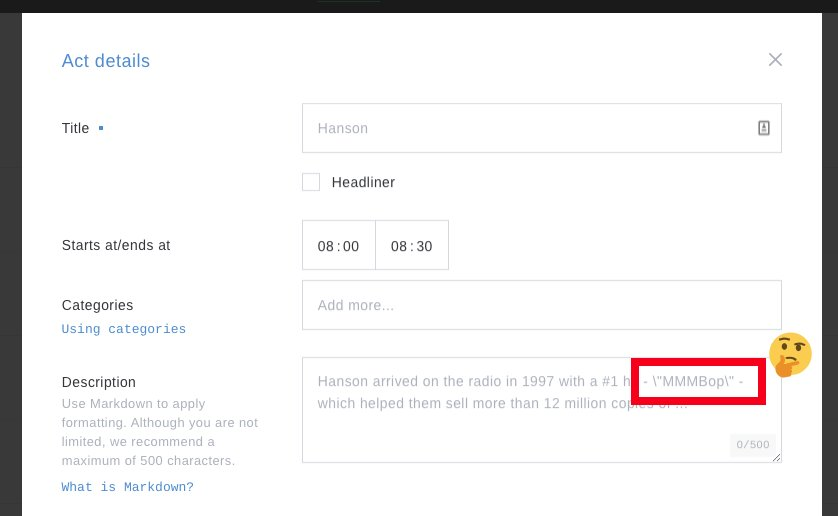
Task: Click the Description label
Action: [x=99, y=382]
